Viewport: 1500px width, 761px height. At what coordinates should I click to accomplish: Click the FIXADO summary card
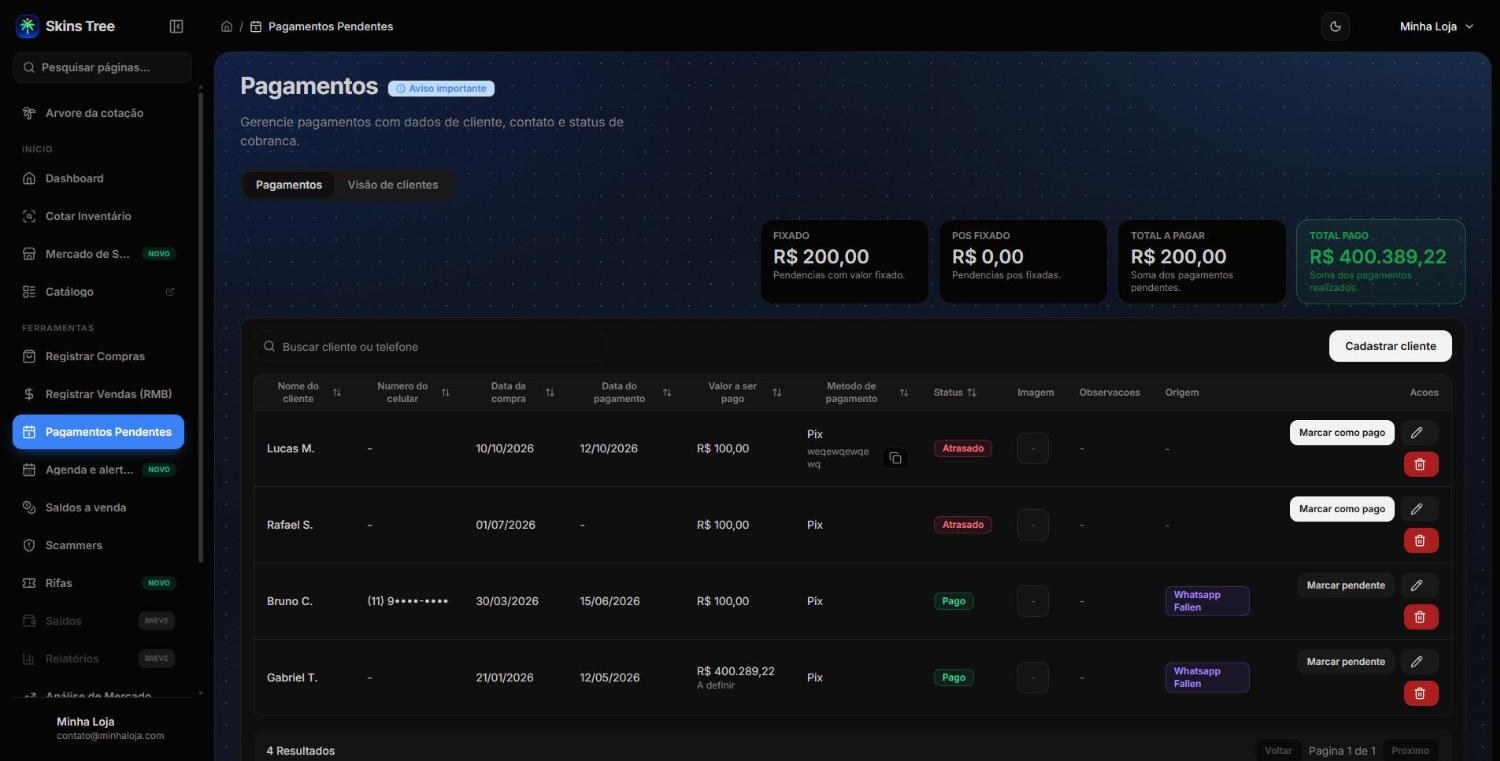pyautogui.click(x=844, y=262)
